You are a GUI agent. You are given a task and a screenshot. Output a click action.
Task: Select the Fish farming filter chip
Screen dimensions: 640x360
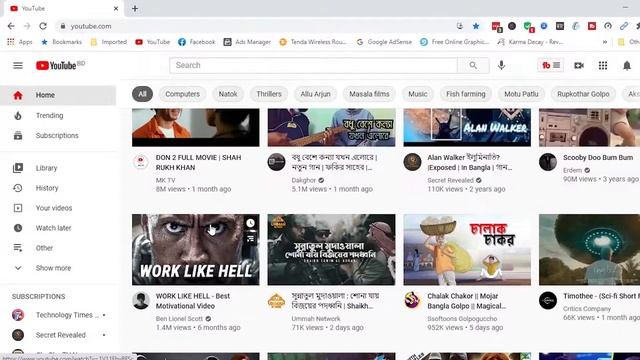click(466, 94)
